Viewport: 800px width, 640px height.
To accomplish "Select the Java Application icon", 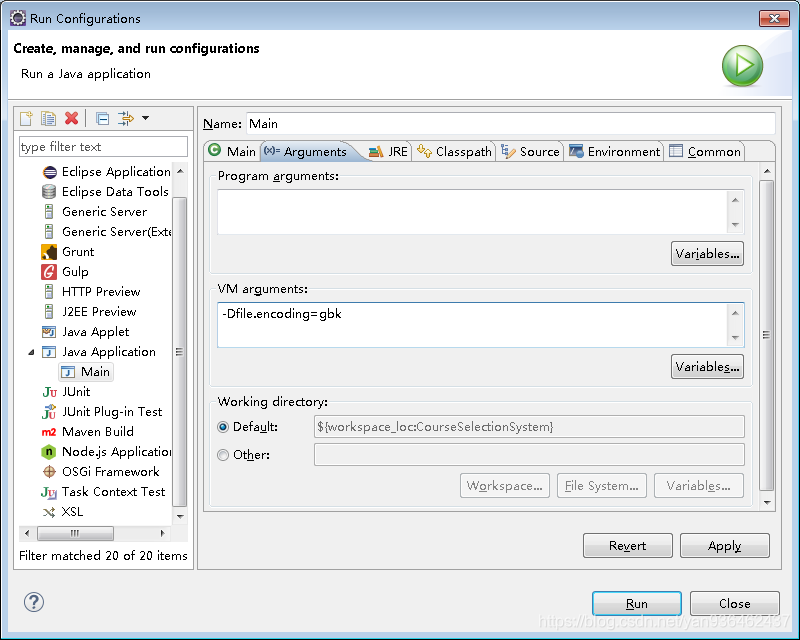I will (x=49, y=352).
